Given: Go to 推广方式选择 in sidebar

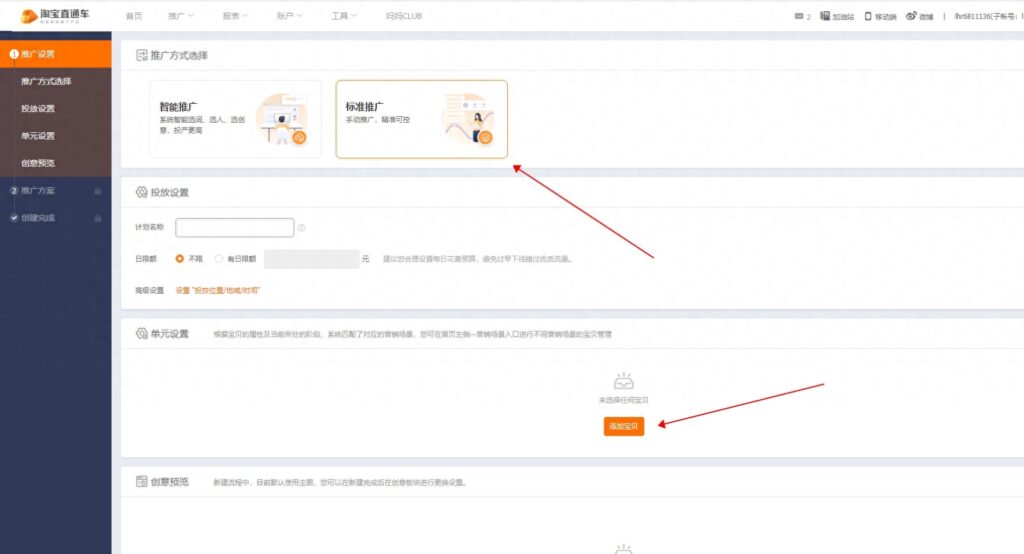Looking at the screenshot, I should click(46, 82).
